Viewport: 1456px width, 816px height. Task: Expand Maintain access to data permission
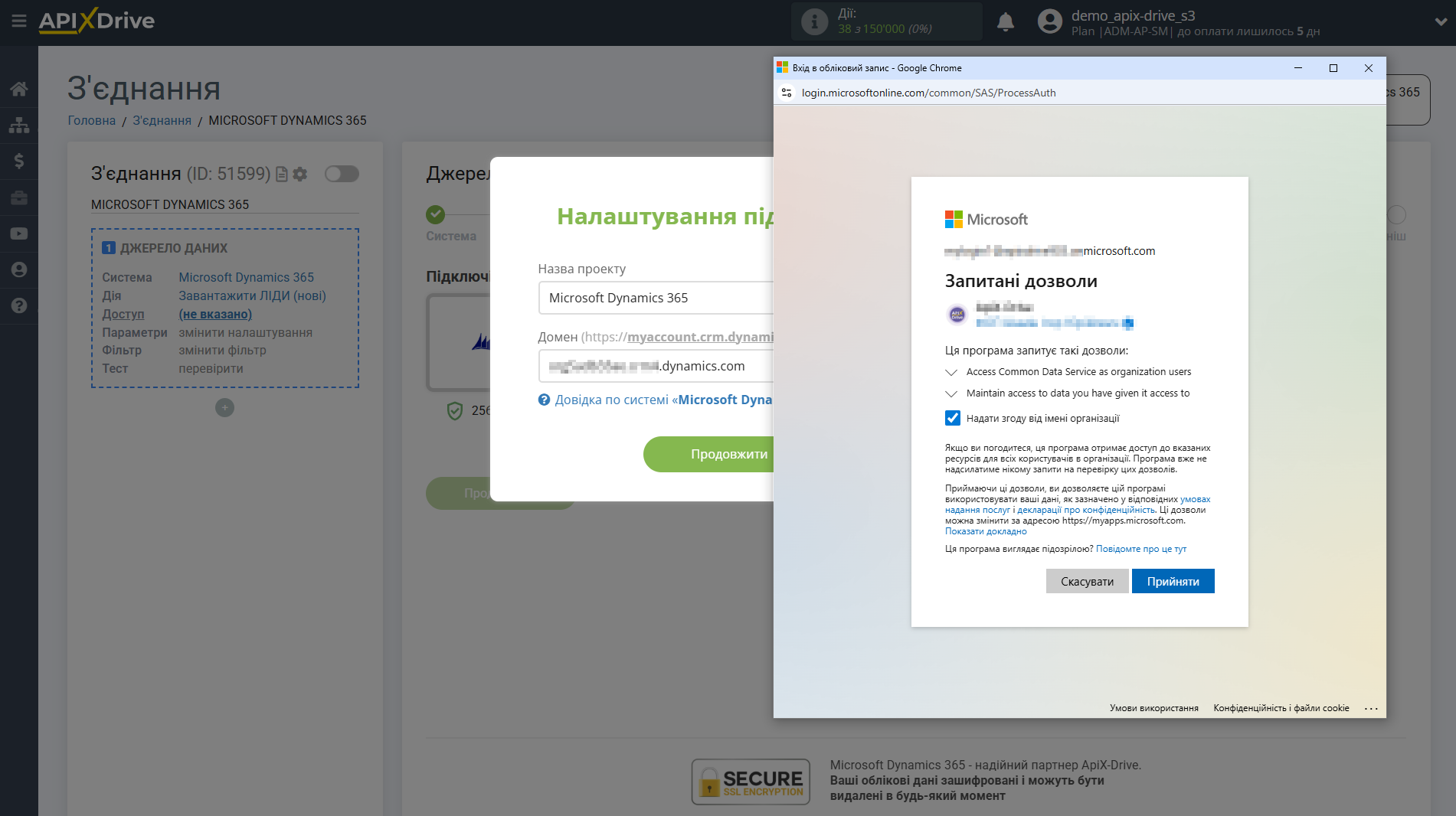click(951, 393)
